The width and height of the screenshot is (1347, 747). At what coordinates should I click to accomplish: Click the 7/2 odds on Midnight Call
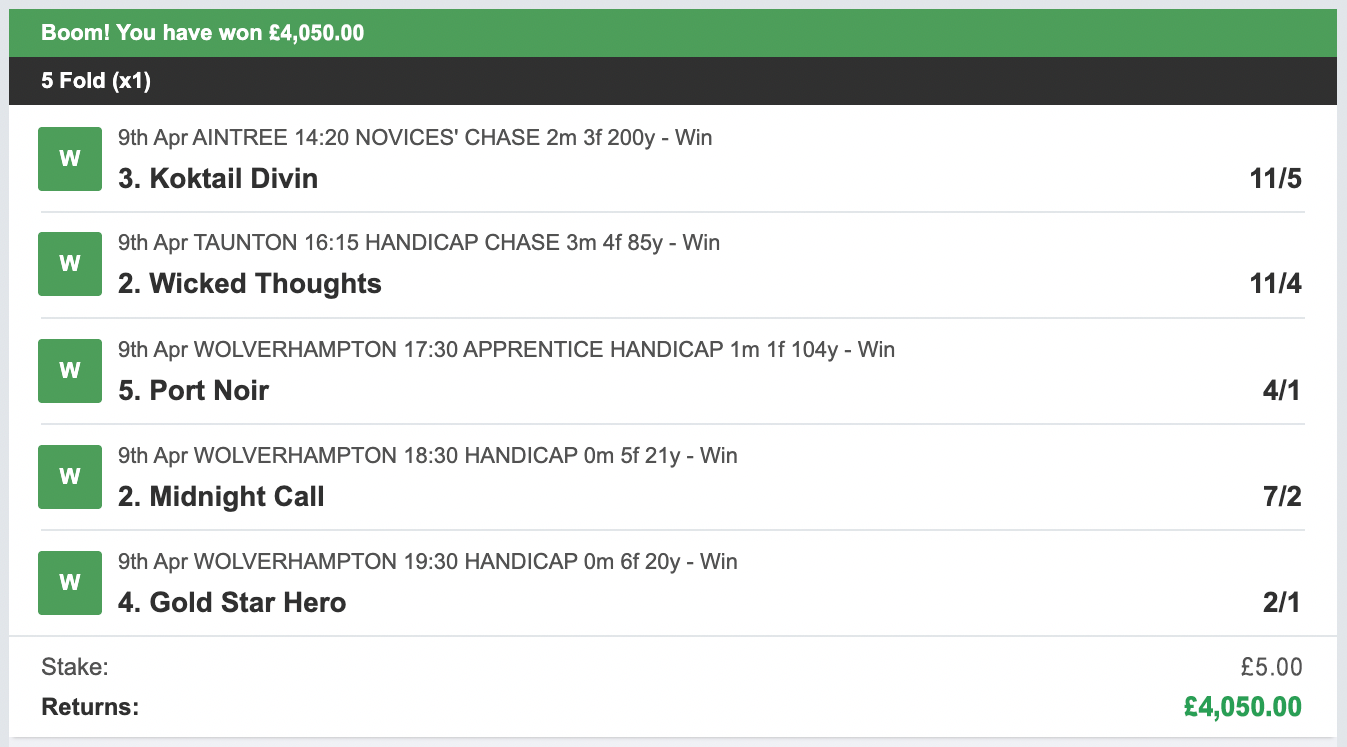(1282, 496)
